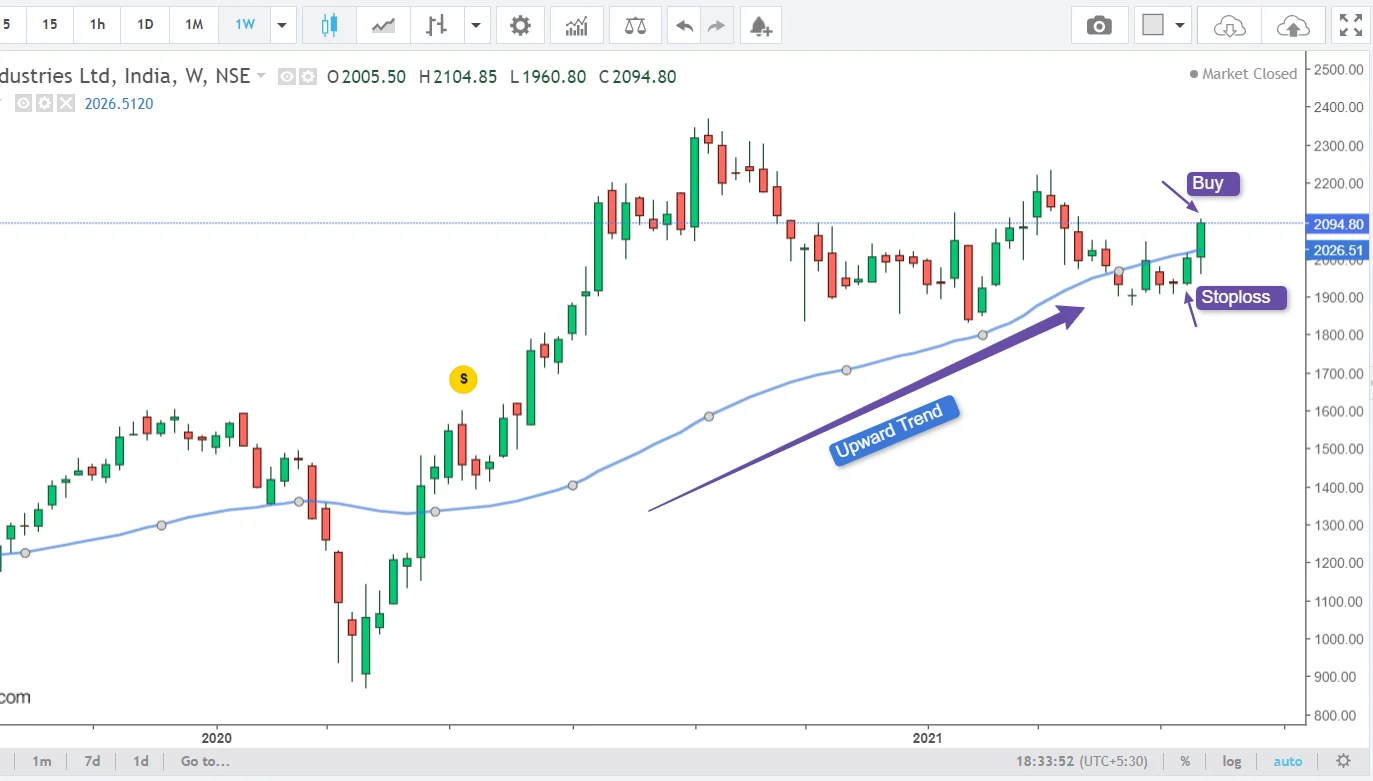Toggle symbol visibility eye icon
The height and width of the screenshot is (781, 1373).
[287, 76]
